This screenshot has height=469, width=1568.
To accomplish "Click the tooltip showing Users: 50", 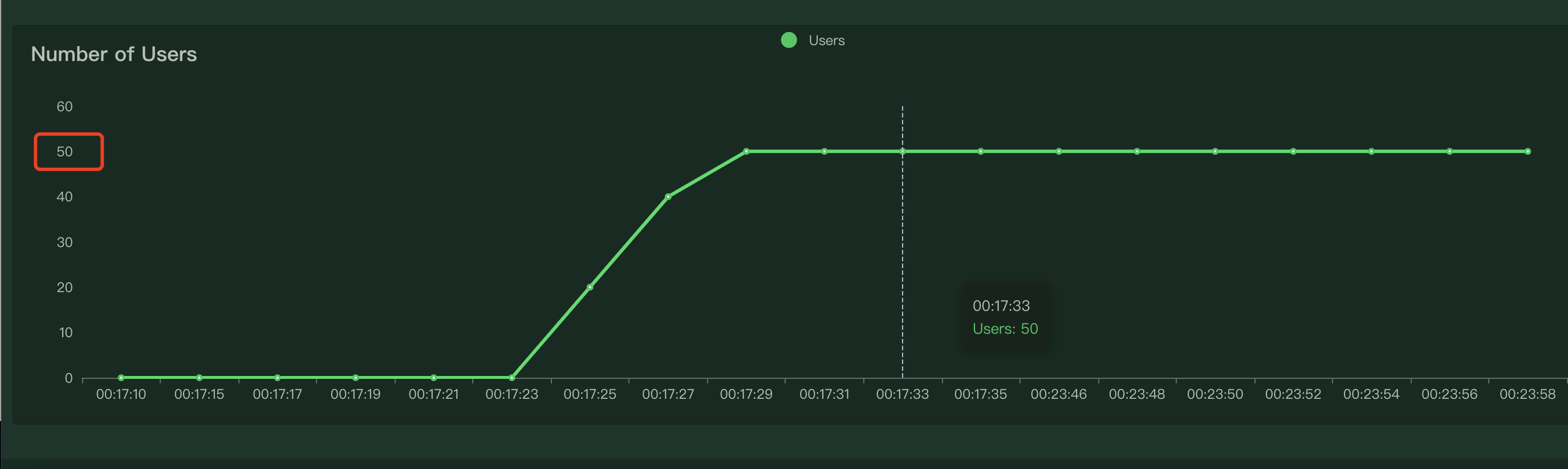I will click(x=1005, y=317).
